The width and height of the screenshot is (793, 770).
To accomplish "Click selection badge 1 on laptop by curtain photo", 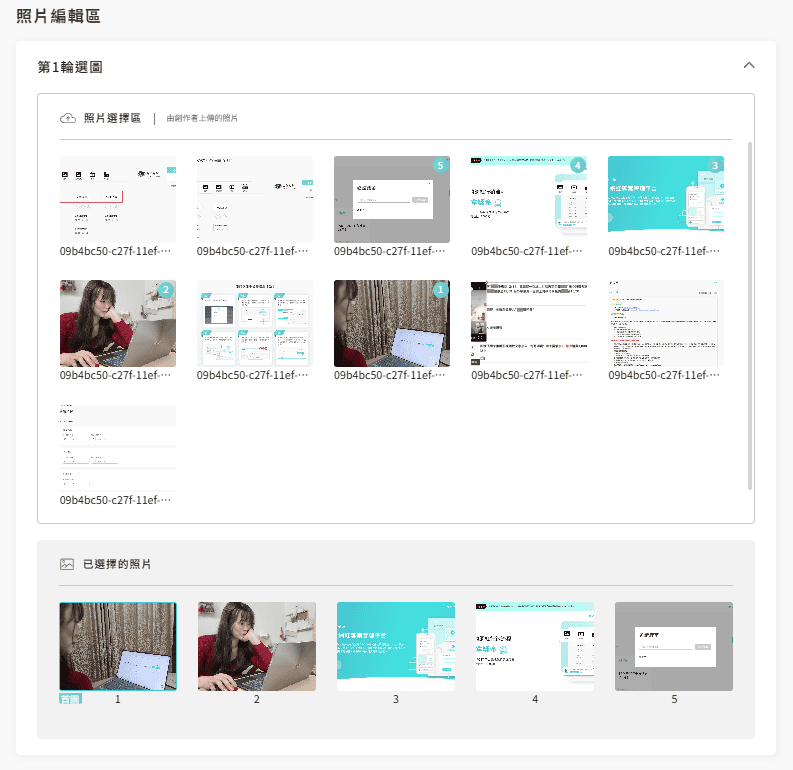I will (x=440, y=290).
